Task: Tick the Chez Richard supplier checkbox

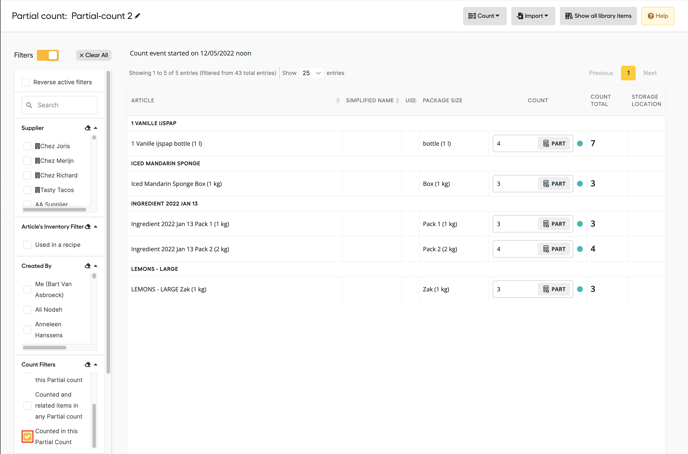Action: pos(27,175)
